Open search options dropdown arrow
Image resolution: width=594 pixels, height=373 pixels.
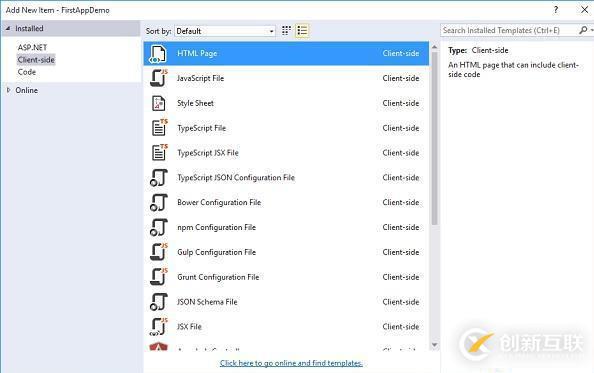[591, 30]
